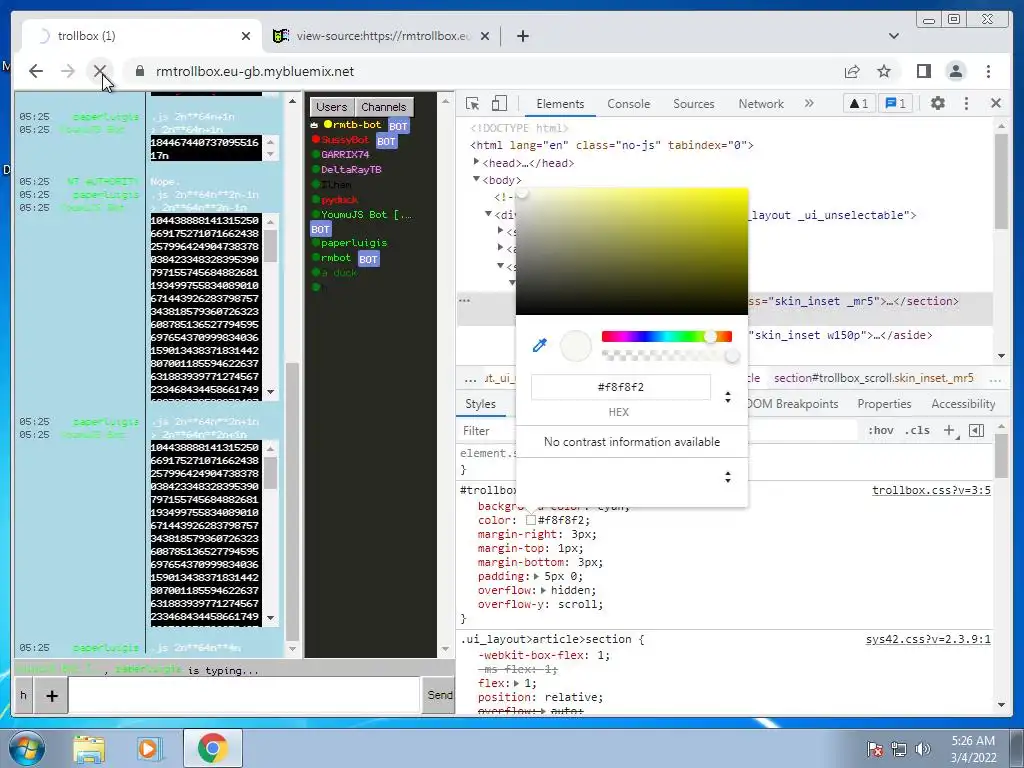Add a new style rule with plus
The image size is (1024, 768).
point(949,430)
